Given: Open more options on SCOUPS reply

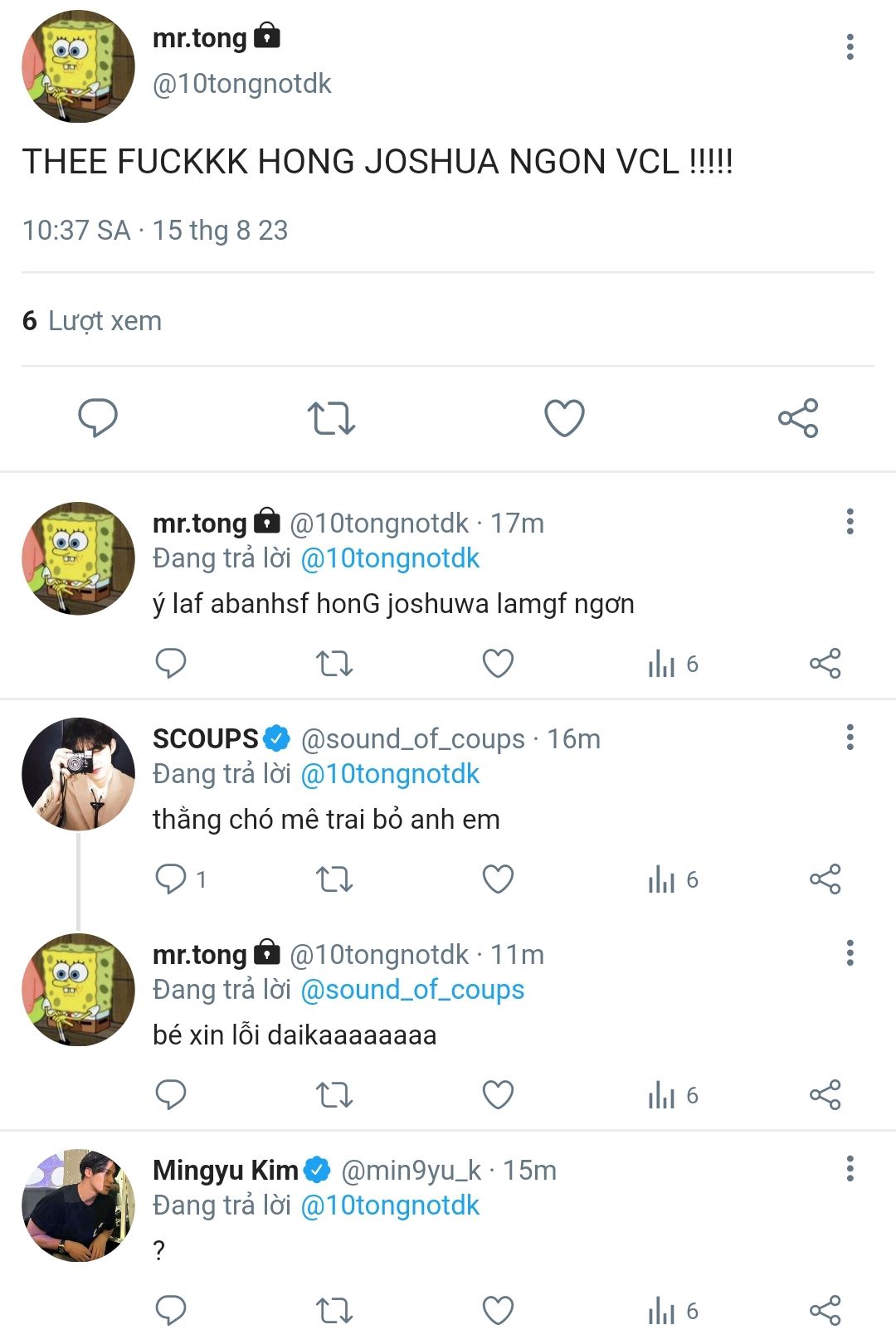Looking at the screenshot, I should pos(850,738).
